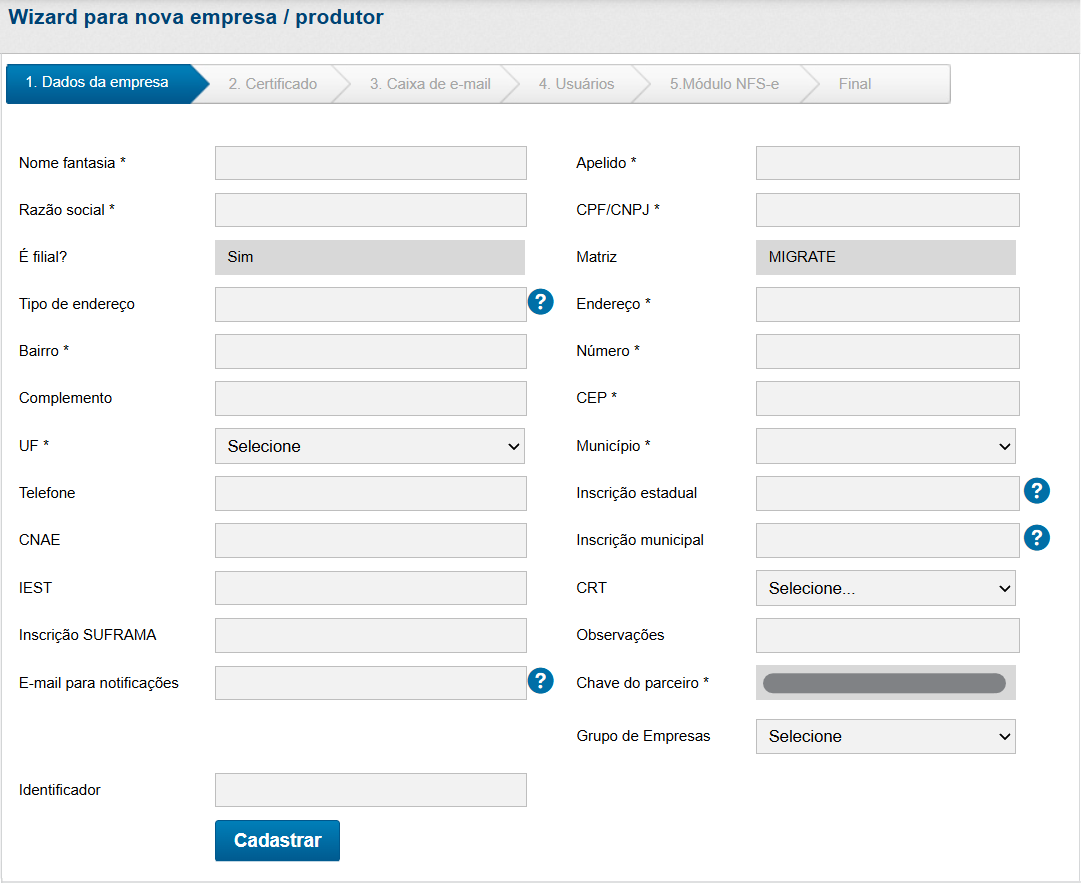Click help icon beside Tipo de endereço
Screen dimensions: 1082x883
541,302
